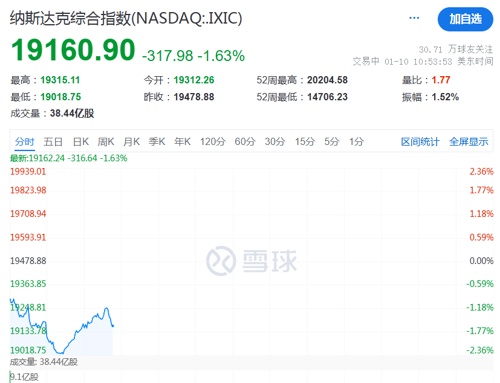This screenshot has width=500, height=383.
Task: Open the 年K yearly chart tab
Action: click(182, 142)
